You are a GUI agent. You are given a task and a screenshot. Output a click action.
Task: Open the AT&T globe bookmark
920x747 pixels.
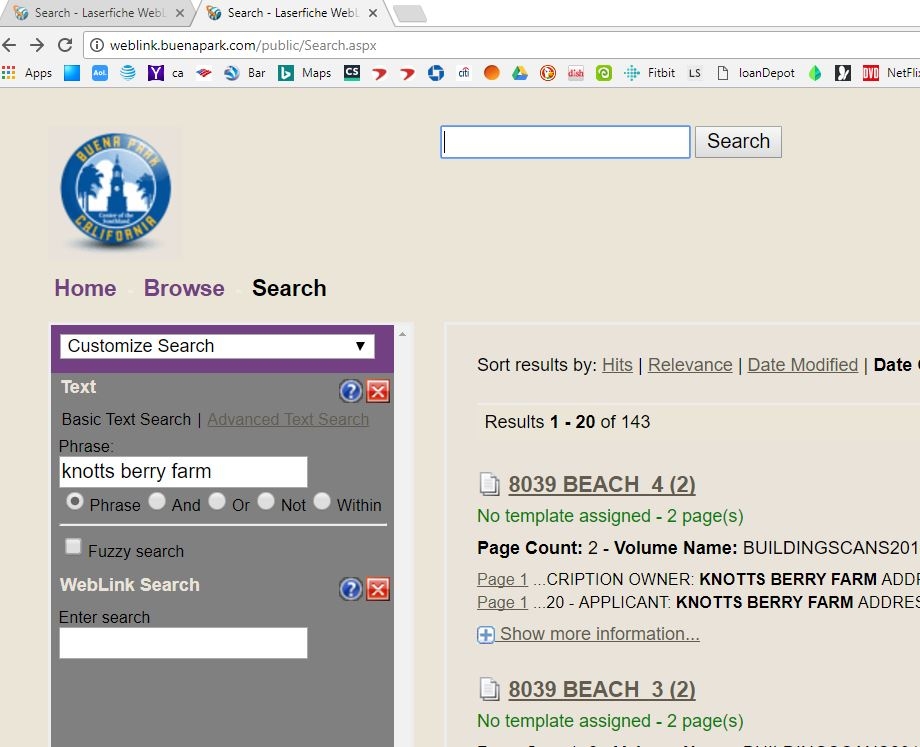click(x=127, y=73)
